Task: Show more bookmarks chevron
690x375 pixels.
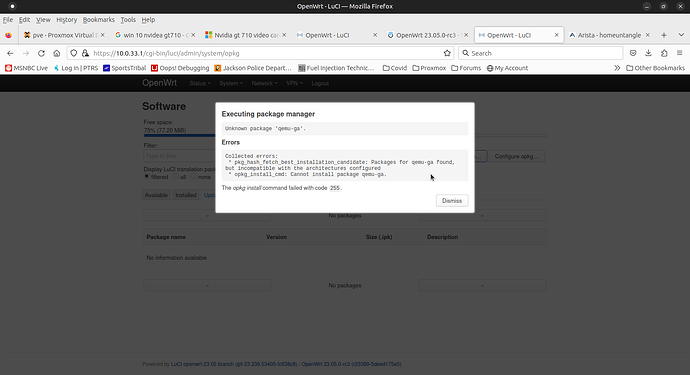Action: coord(617,68)
